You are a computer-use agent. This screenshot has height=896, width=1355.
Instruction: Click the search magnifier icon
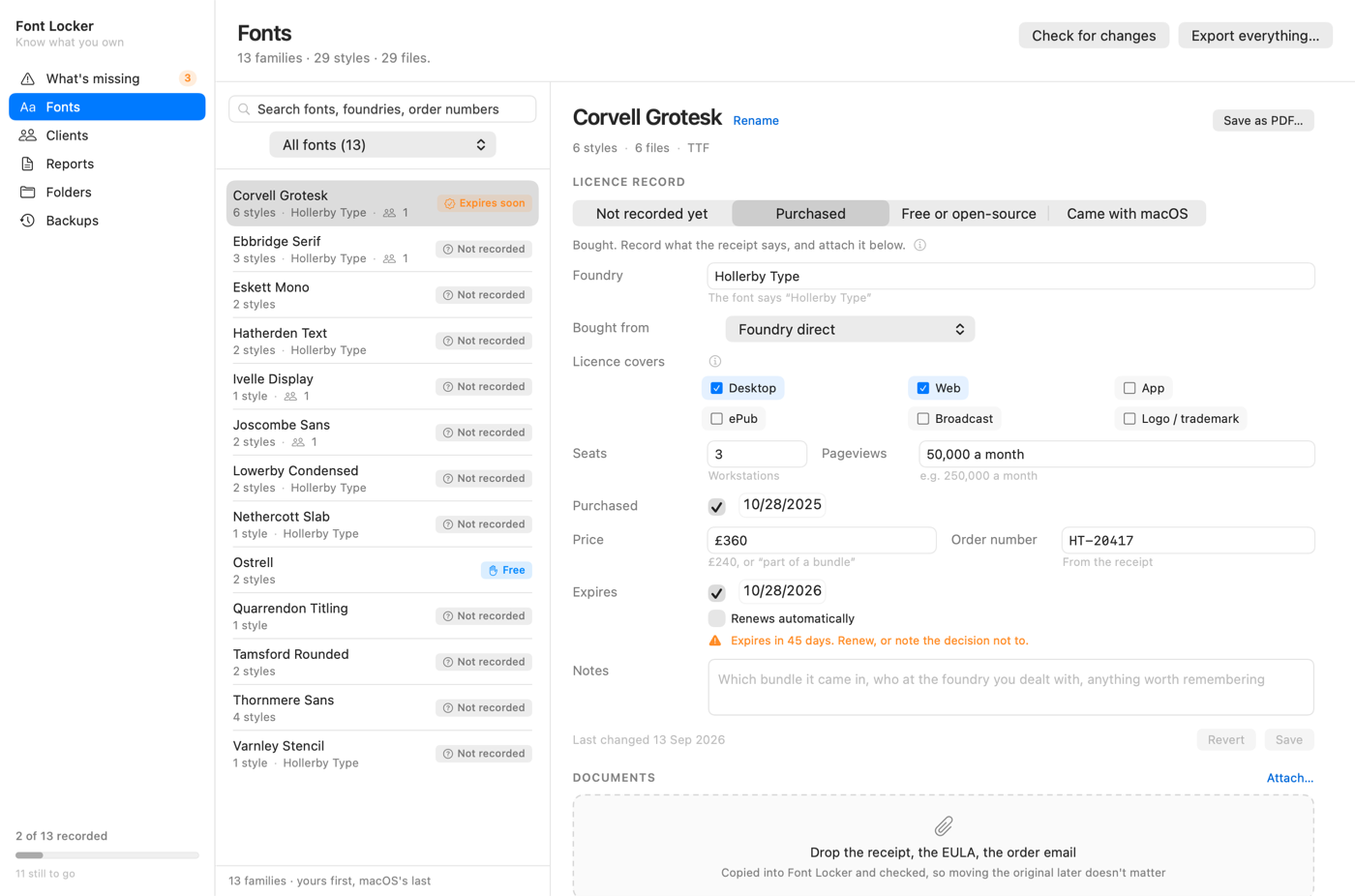point(244,109)
